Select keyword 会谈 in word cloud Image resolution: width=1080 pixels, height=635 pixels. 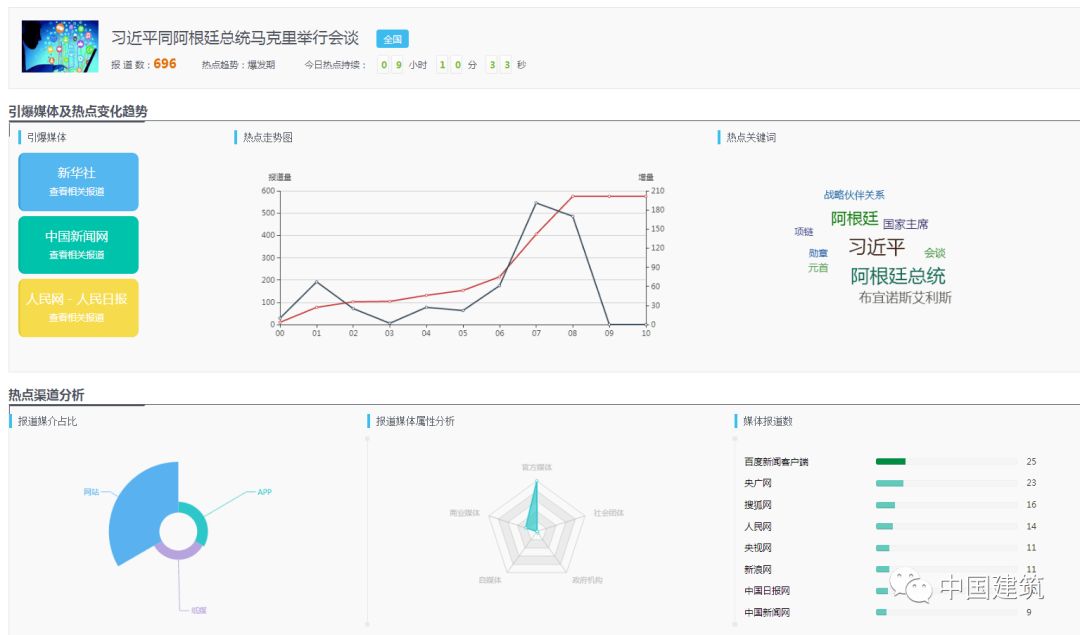pos(935,253)
